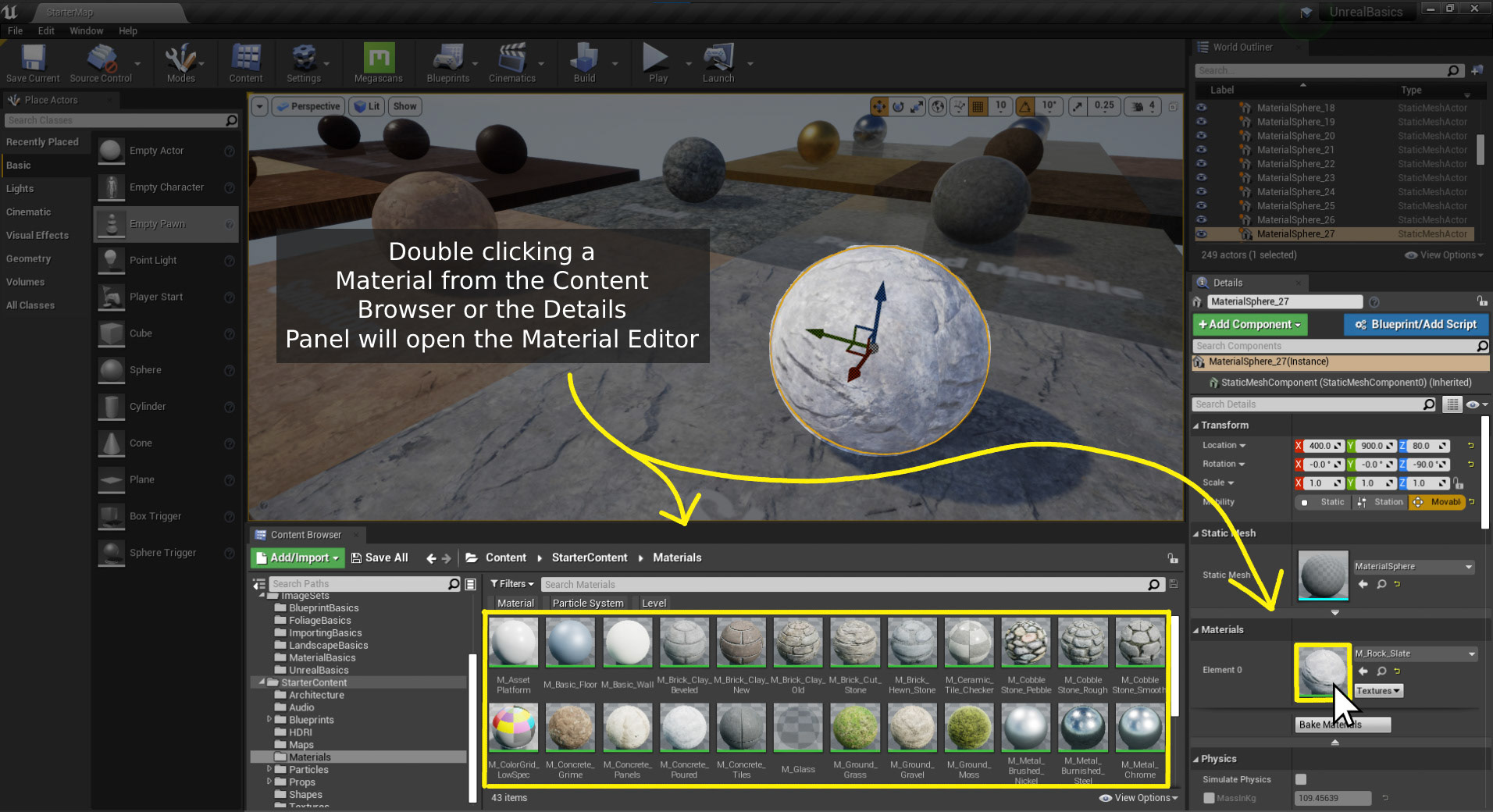Open the Blueprints toolbar icon
The width and height of the screenshot is (1493, 812).
click(x=448, y=62)
